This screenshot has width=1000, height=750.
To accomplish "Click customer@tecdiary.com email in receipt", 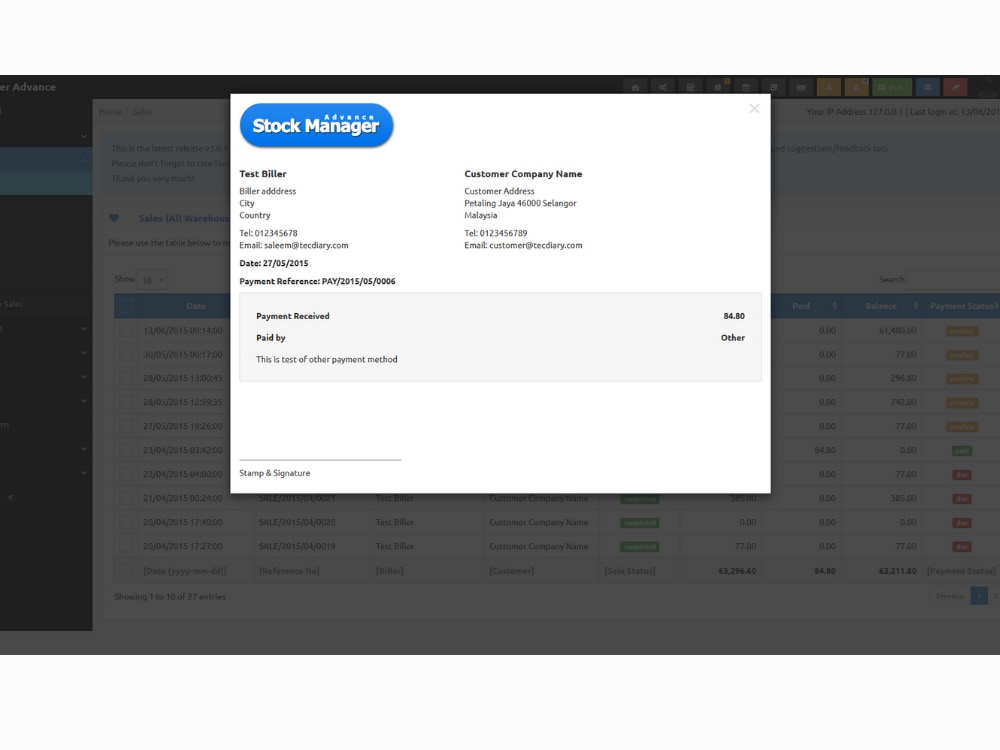I will (536, 245).
